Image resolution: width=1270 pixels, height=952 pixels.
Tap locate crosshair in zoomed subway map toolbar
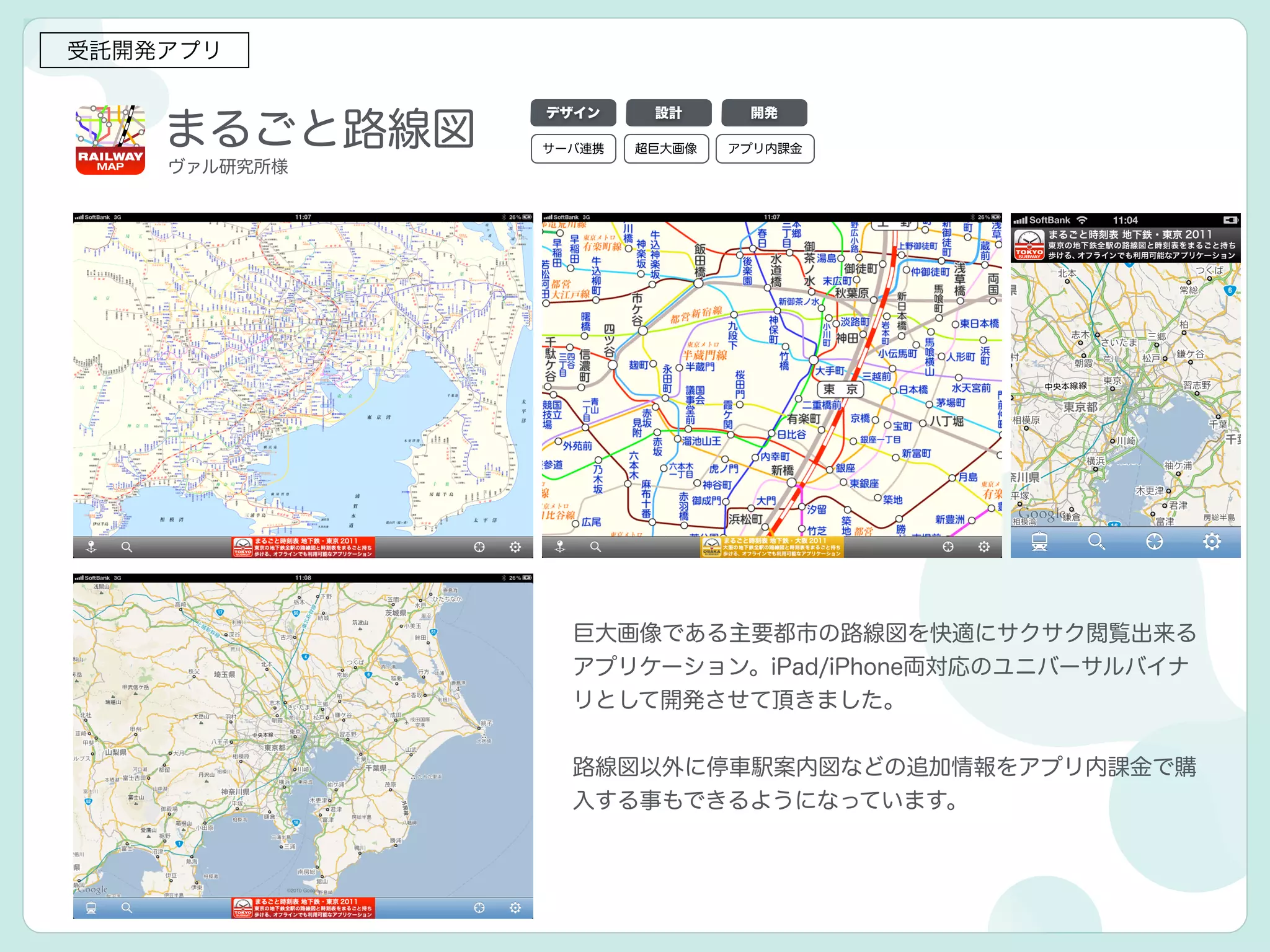click(x=948, y=547)
